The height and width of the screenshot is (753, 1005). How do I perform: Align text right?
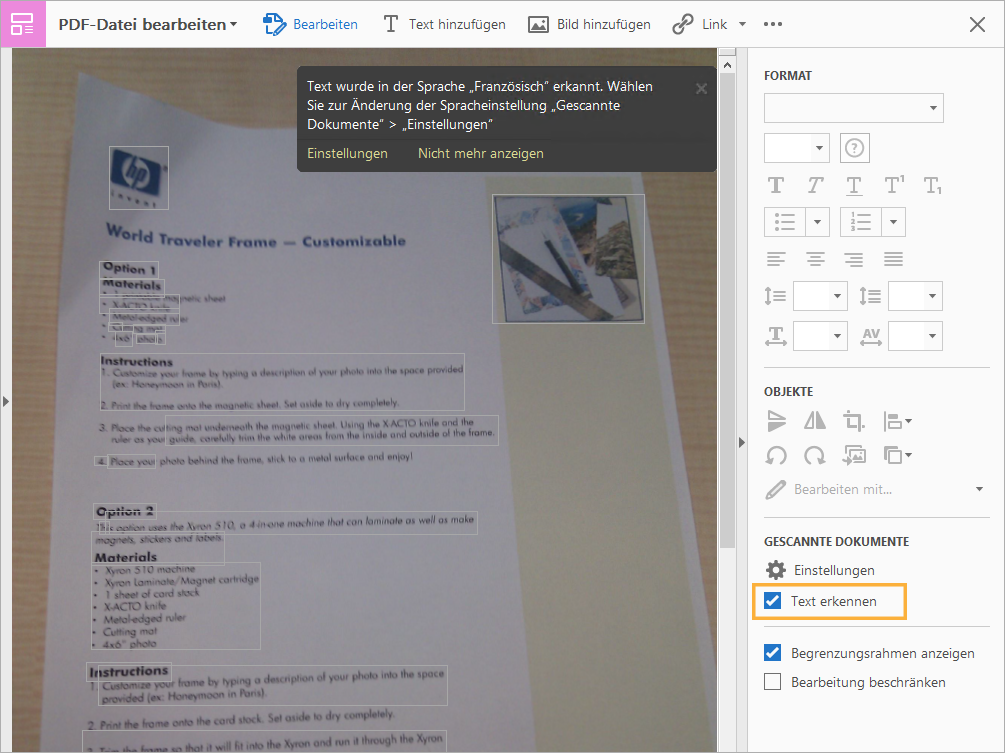click(x=853, y=259)
